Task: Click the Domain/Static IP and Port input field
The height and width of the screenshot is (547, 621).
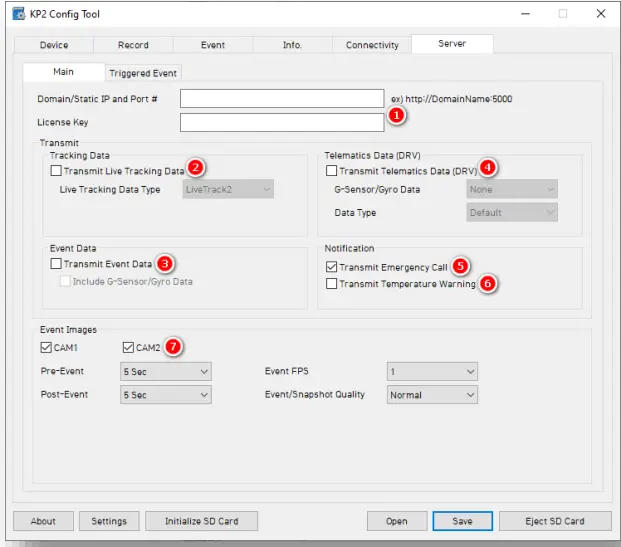Action: pyautogui.click(x=282, y=98)
